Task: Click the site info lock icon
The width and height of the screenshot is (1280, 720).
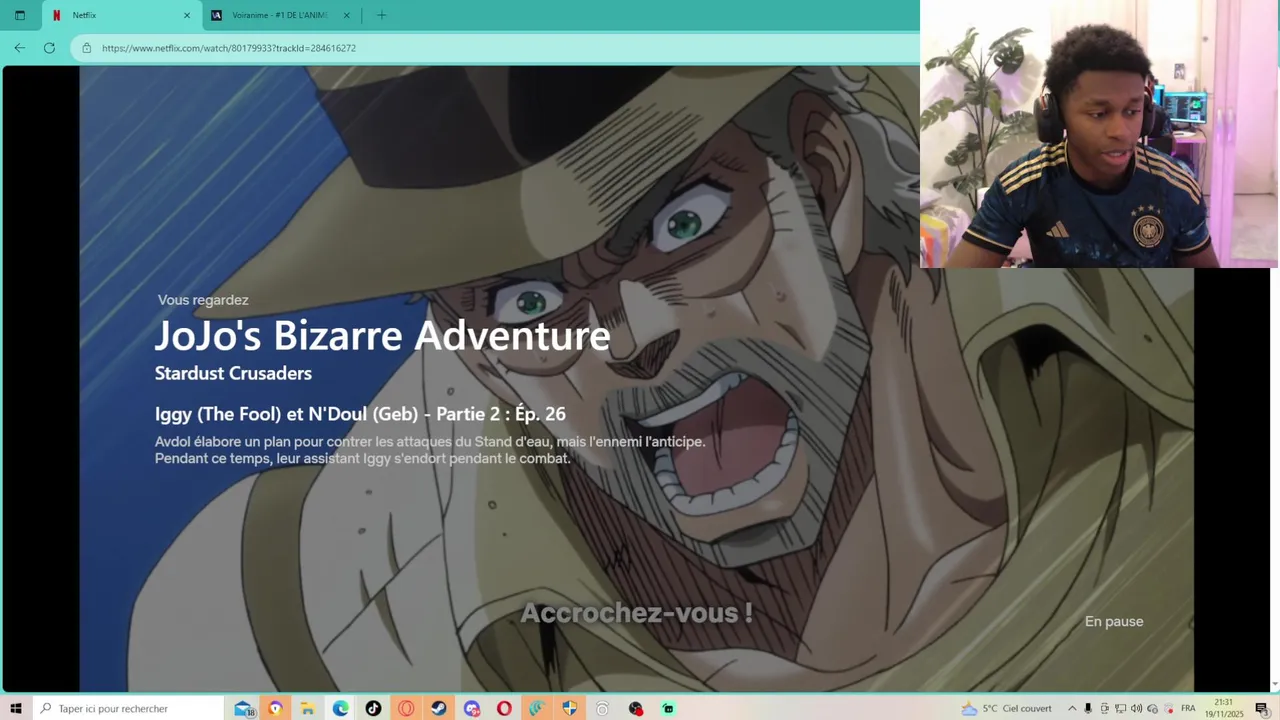Action: [x=86, y=48]
